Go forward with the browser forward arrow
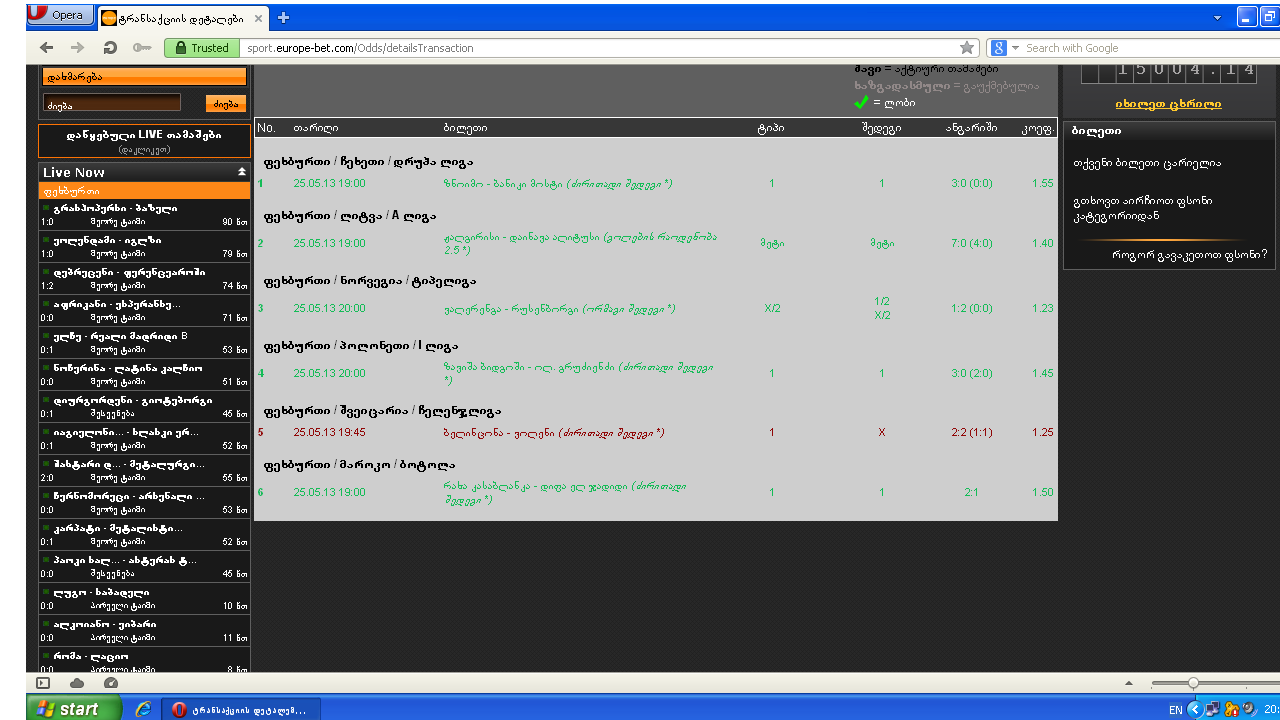This screenshot has width=1280, height=720. click(77, 48)
